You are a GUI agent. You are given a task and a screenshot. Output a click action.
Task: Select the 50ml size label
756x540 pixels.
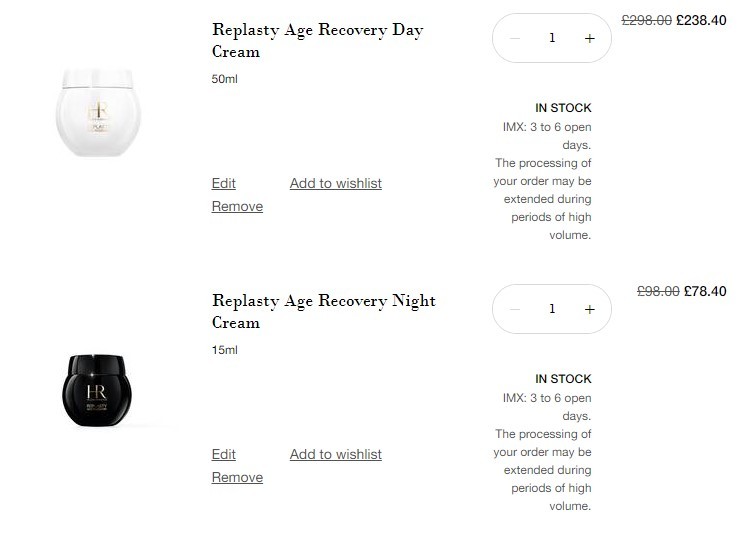point(225,79)
